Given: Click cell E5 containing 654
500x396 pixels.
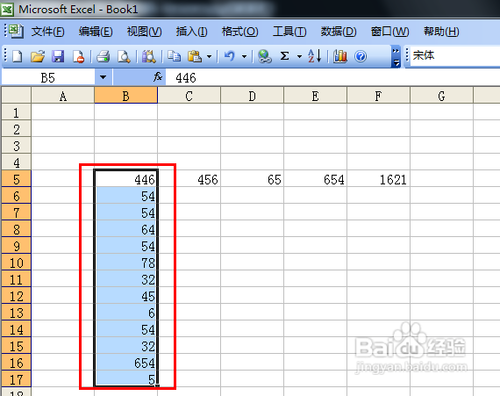Looking at the screenshot, I should click(315, 179).
